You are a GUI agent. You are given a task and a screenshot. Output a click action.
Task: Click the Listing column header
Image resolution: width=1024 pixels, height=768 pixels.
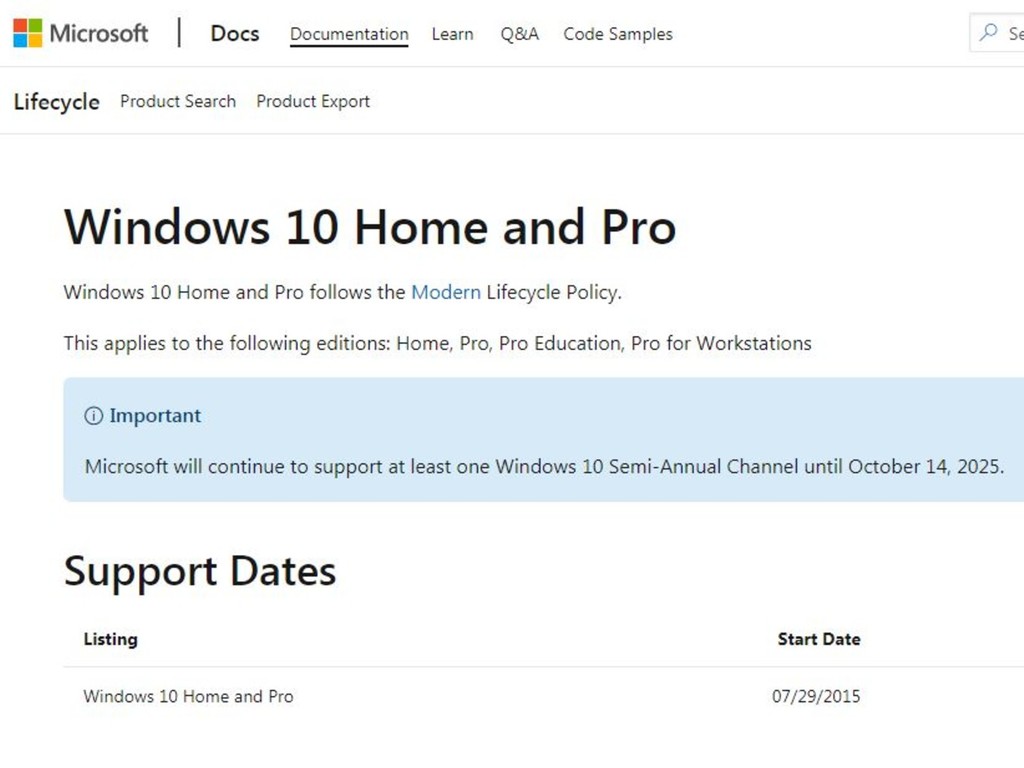point(110,639)
